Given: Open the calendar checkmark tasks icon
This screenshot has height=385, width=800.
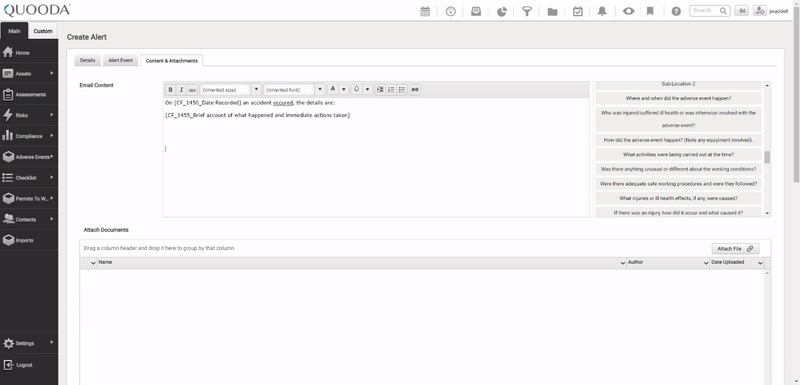Looking at the screenshot, I should click(578, 11).
